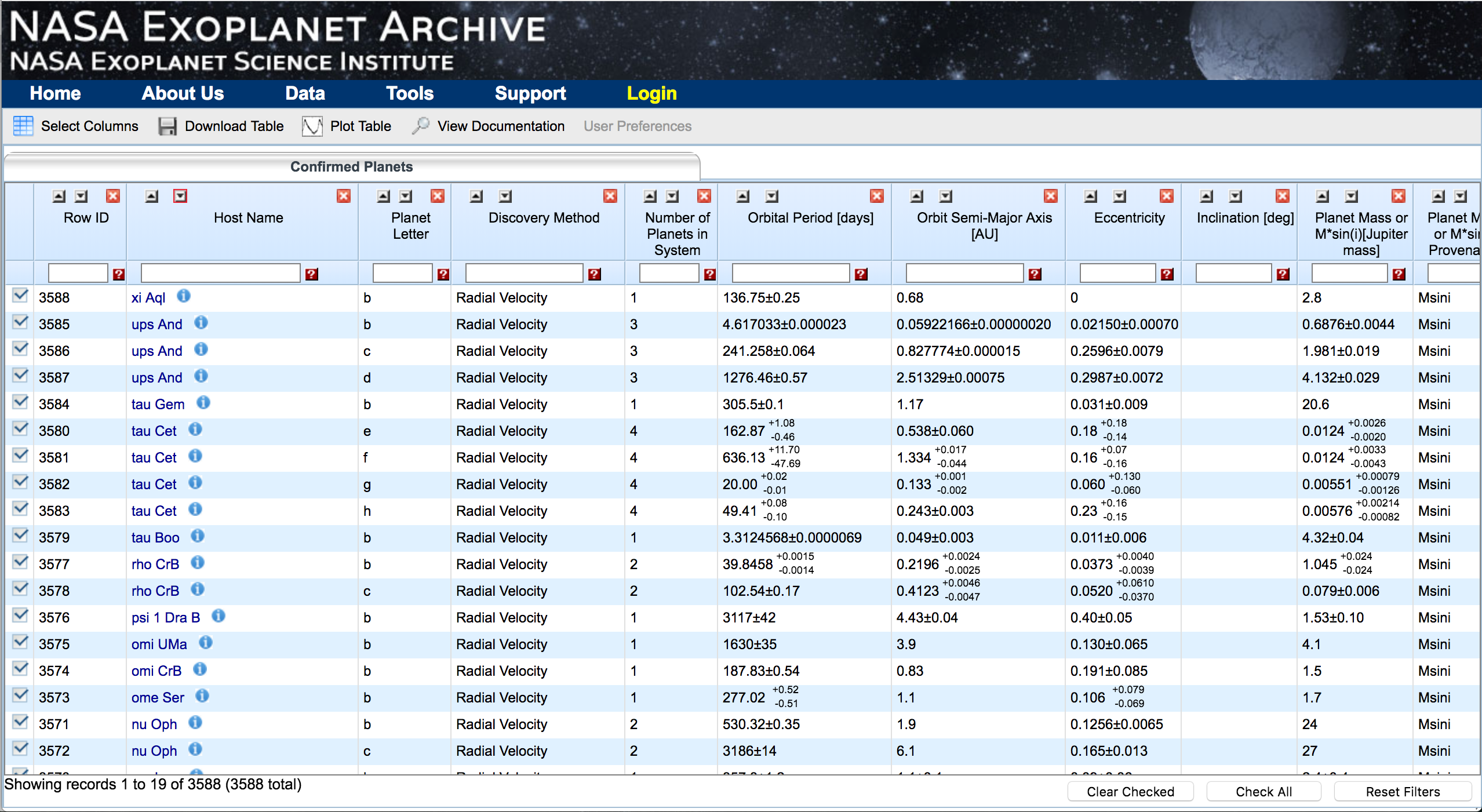Sort Host Name column ascending
1482x812 pixels.
click(152, 196)
